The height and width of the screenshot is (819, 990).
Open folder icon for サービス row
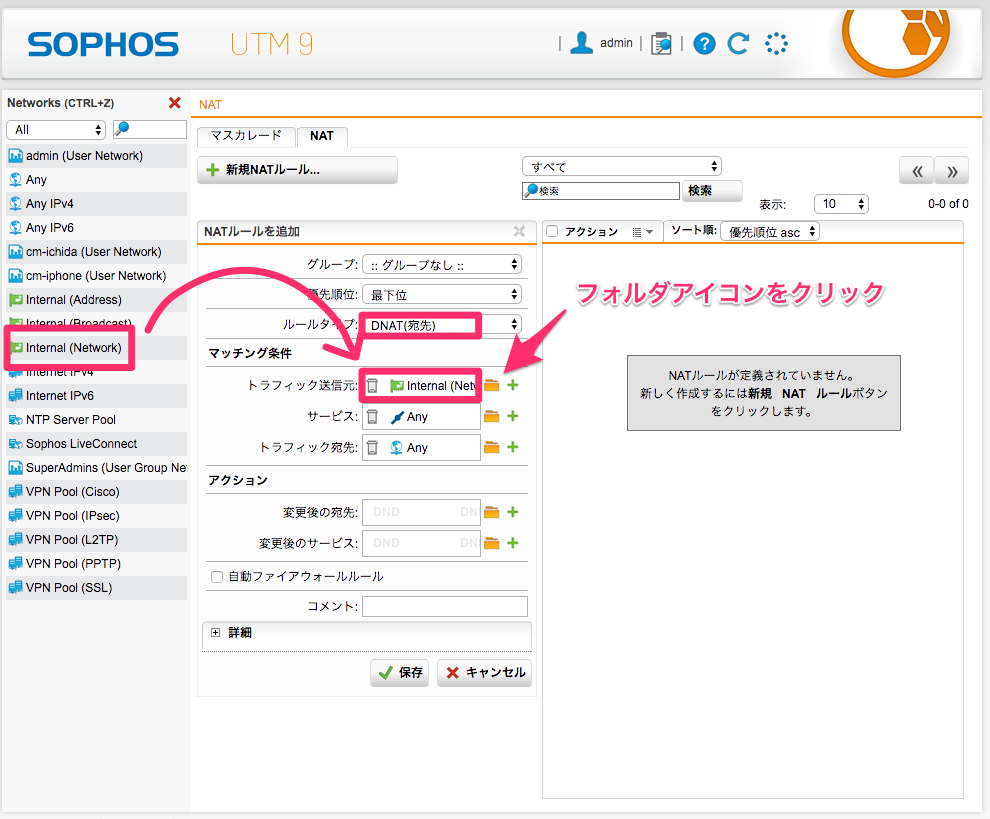pos(492,416)
